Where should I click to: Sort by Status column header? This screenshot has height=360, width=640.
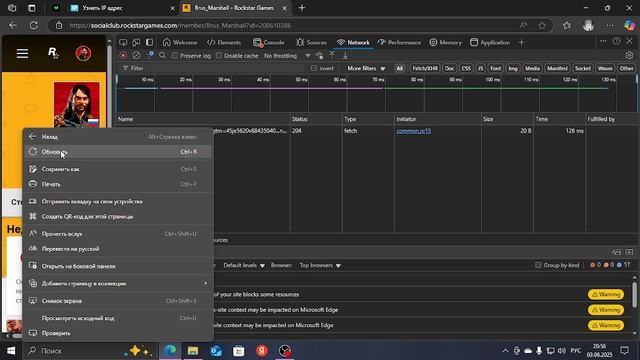(316, 119)
